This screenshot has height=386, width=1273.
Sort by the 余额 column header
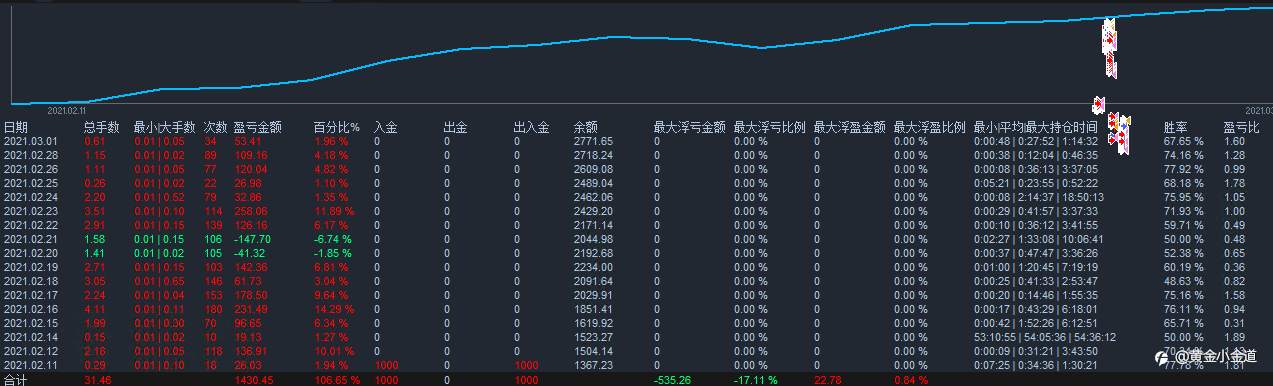(x=585, y=127)
